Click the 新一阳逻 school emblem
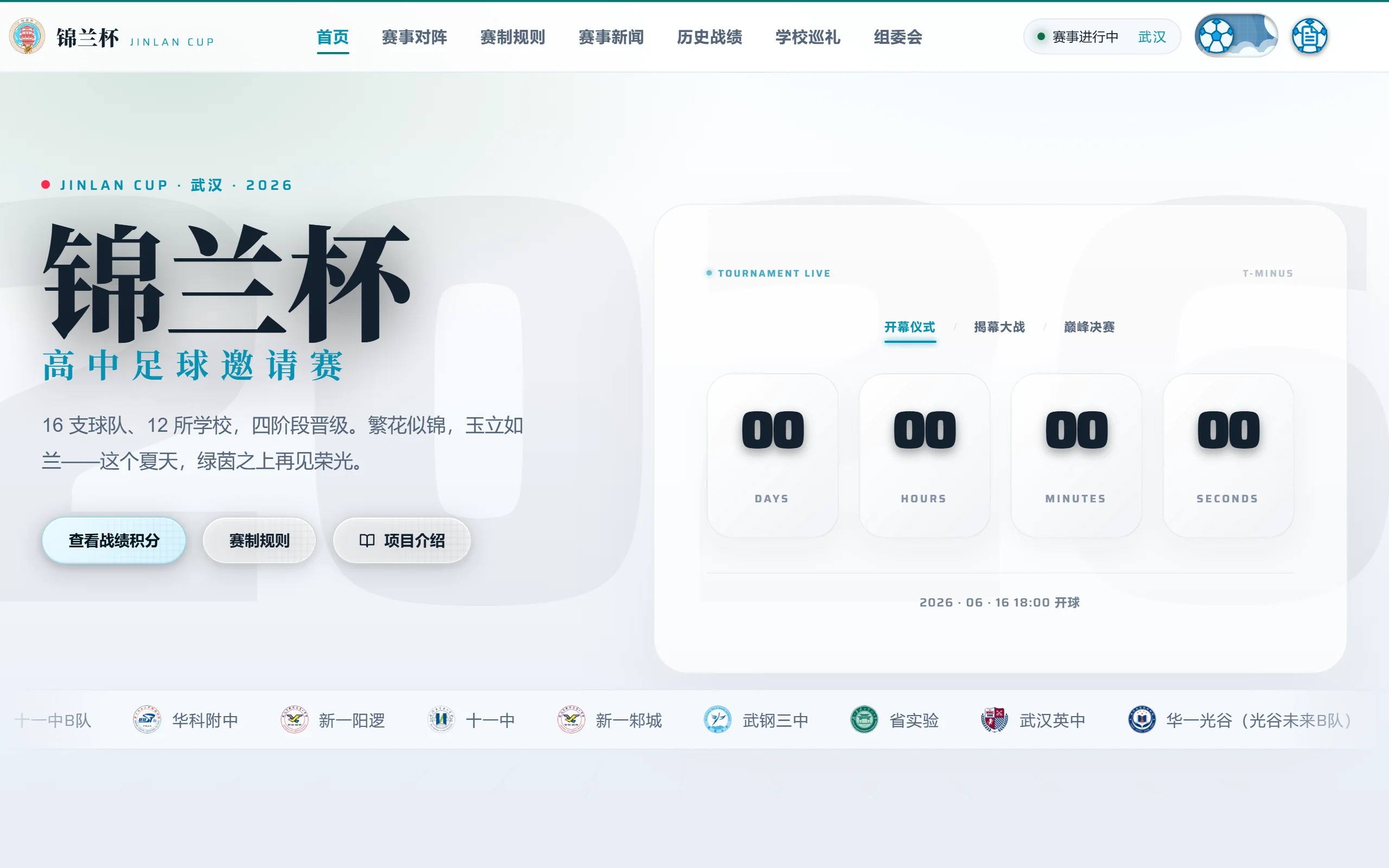Viewport: 1389px width, 868px height. click(x=294, y=720)
